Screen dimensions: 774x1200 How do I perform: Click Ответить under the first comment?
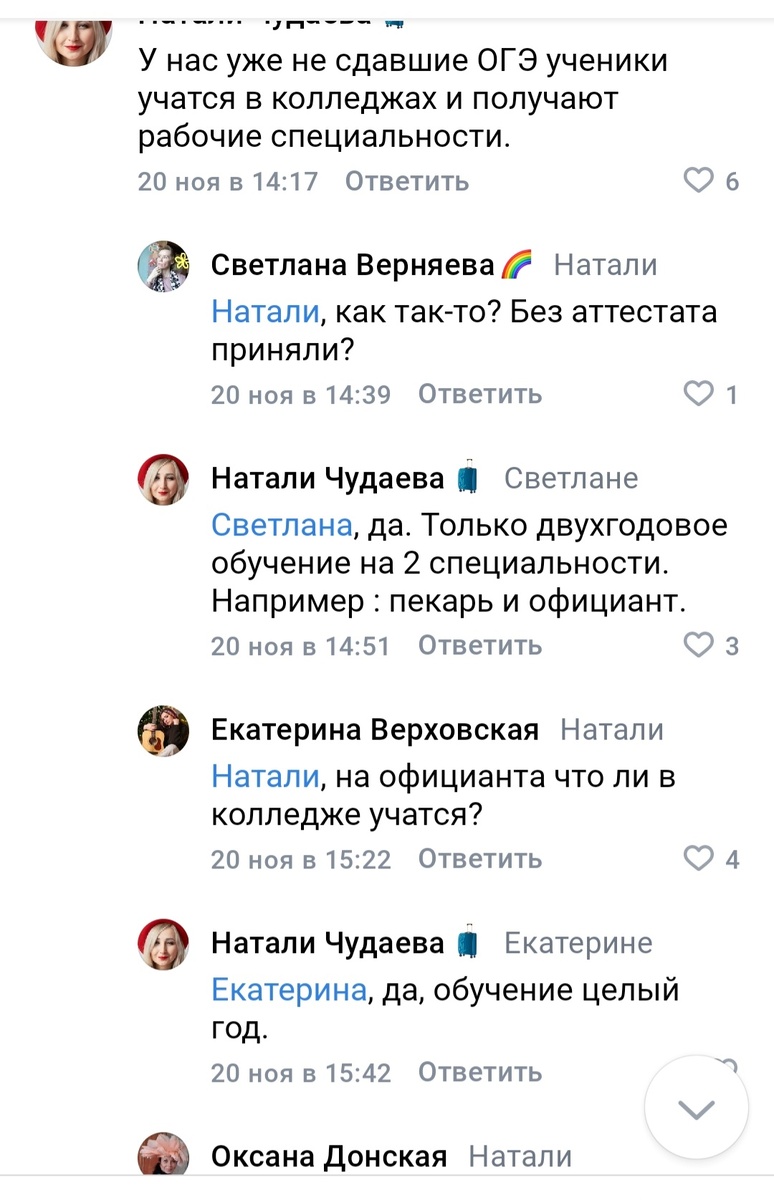click(406, 181)
